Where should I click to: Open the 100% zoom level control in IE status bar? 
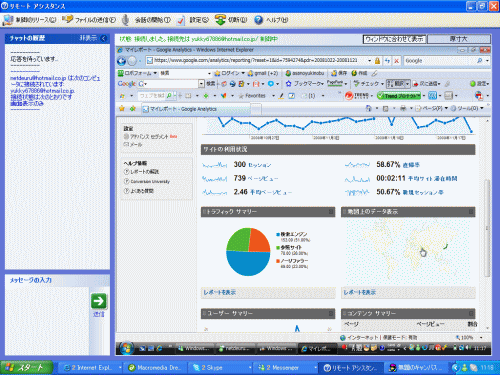tap(469, 338)
